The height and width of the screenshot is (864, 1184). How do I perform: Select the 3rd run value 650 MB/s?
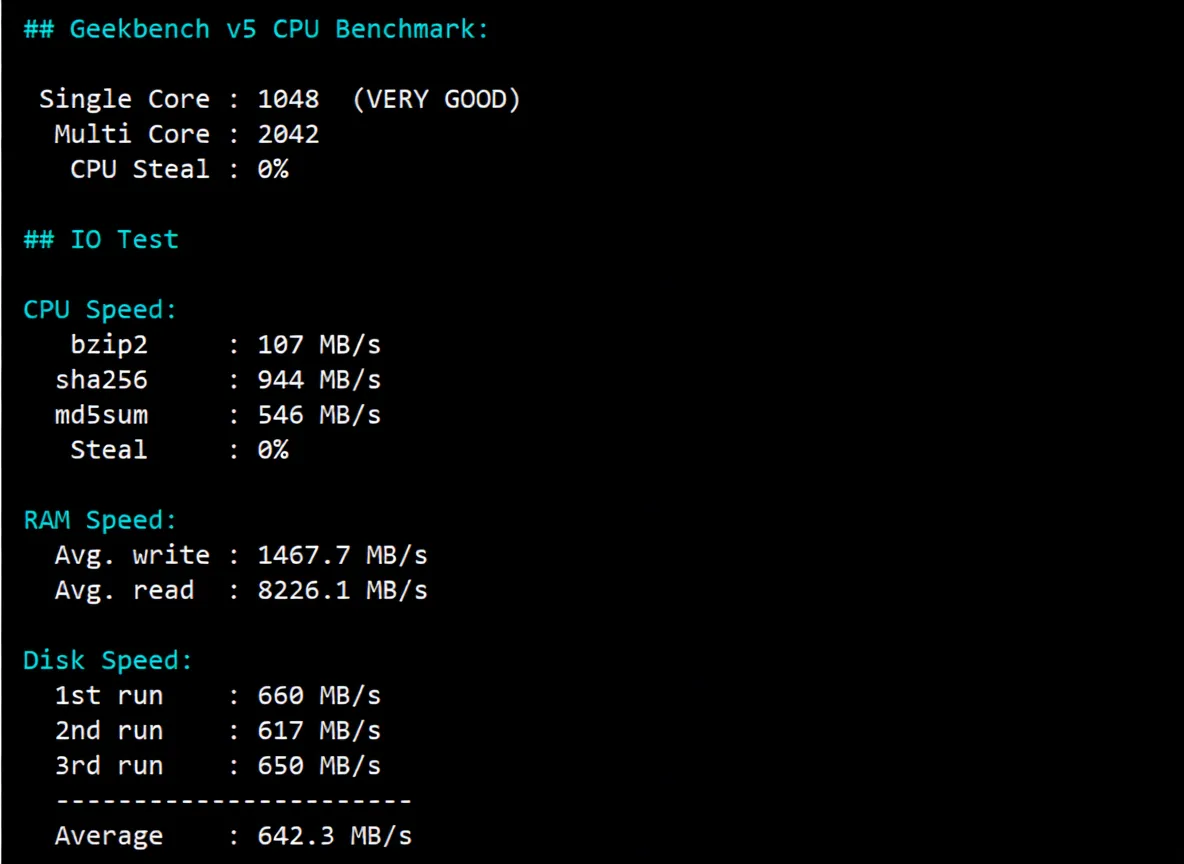(318, 765)
